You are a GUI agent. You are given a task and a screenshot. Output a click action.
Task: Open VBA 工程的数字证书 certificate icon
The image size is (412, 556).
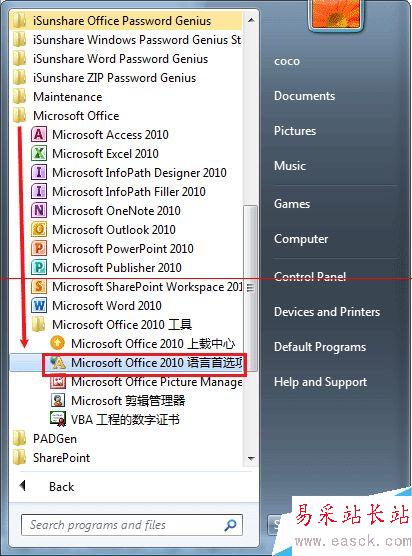(58, 419)
